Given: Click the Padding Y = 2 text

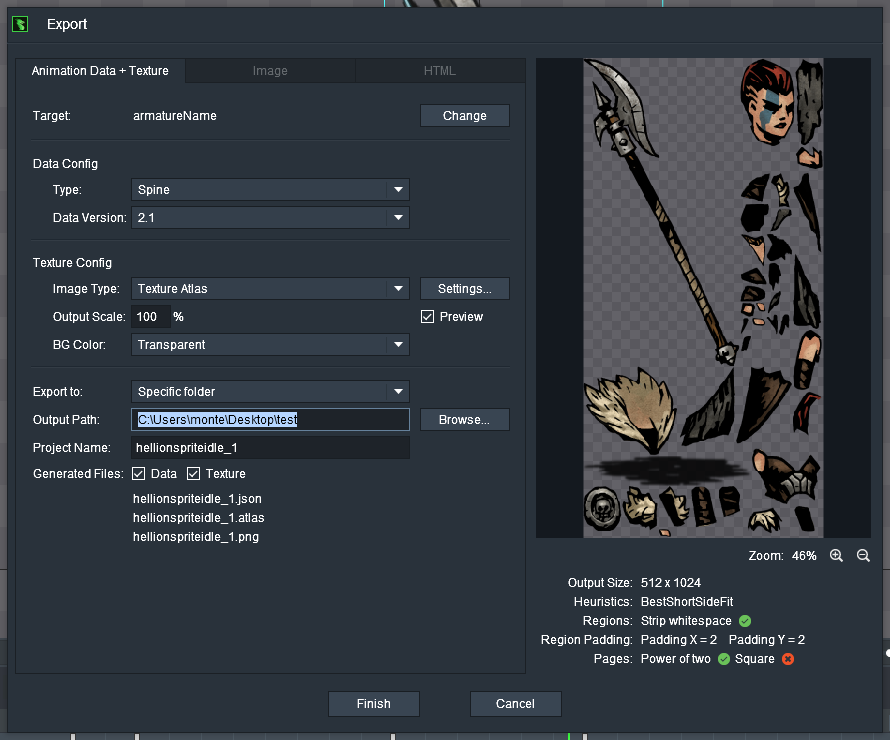Looking at the screenshot, I should pyautogui.click(x=767, y=640).
